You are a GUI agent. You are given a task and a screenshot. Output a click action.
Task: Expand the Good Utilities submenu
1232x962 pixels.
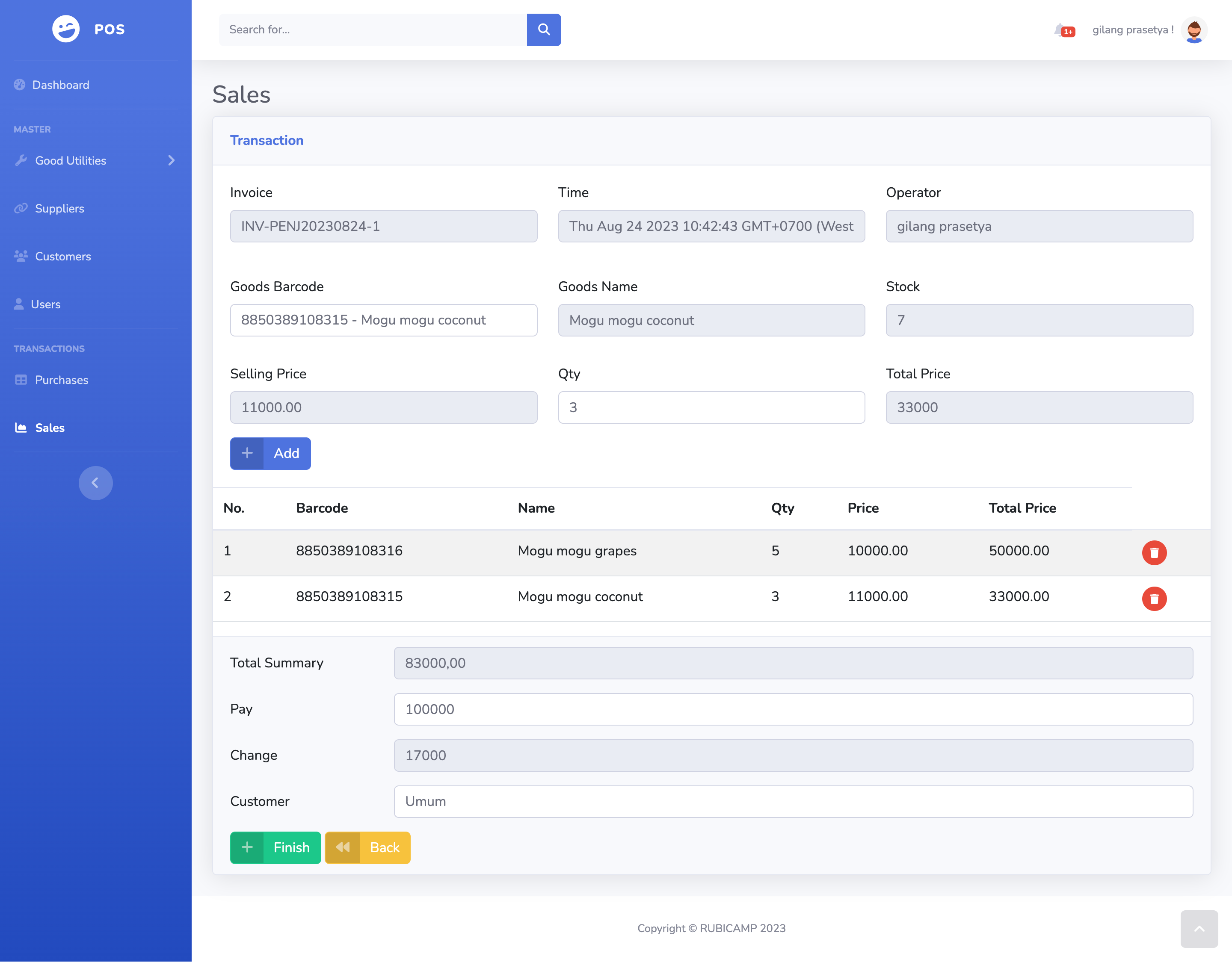tap(171, 160)
